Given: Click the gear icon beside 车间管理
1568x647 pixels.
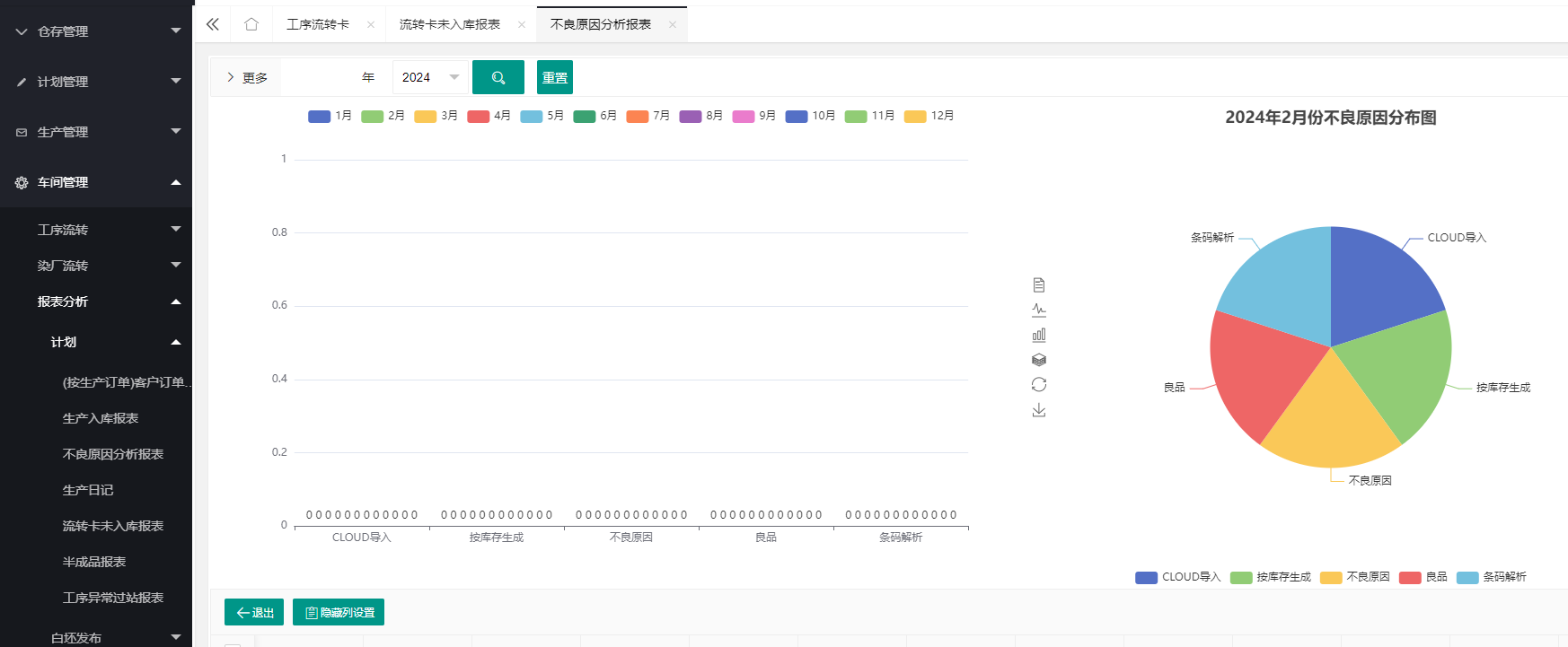Looking at the screenshot, I should (22, 182).
